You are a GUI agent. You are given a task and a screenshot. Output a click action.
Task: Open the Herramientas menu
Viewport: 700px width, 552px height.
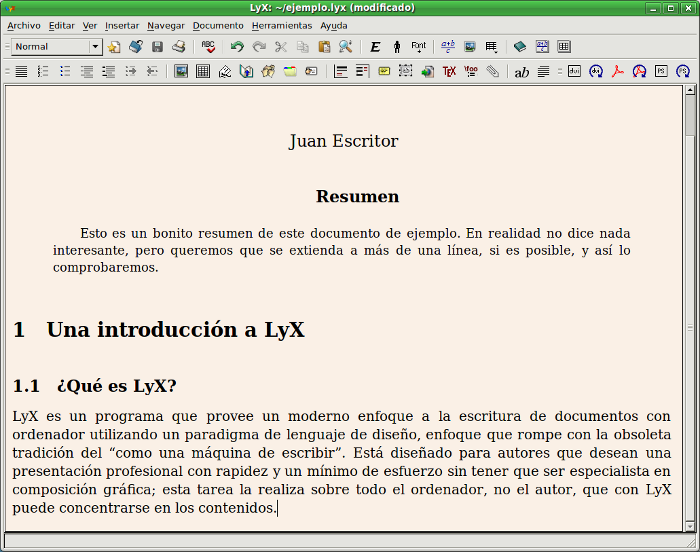tap(282, 26)
